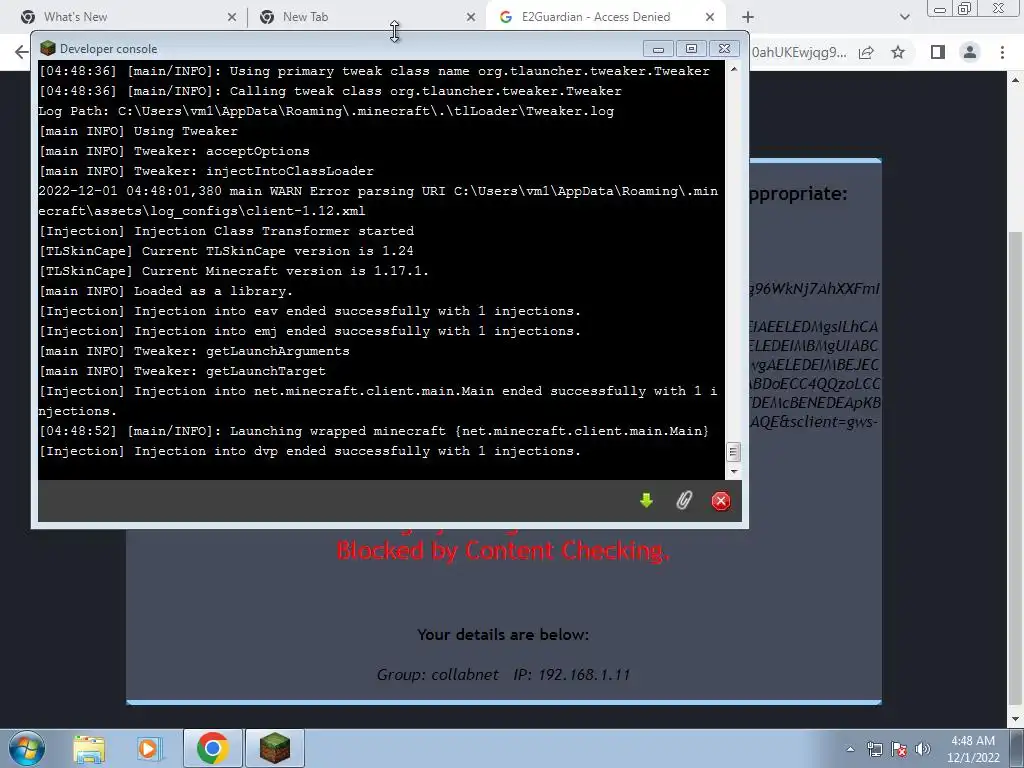Close the Developer console window
1024x768 pixels.
(x=724, y=48)
